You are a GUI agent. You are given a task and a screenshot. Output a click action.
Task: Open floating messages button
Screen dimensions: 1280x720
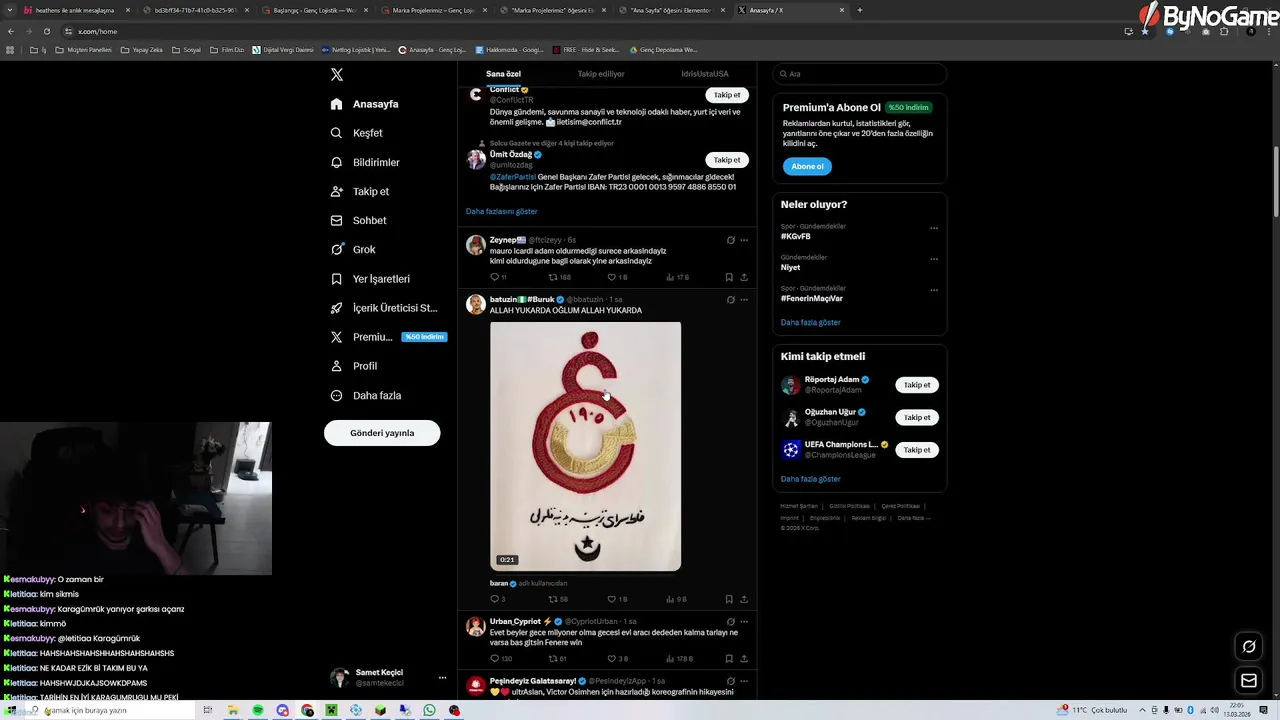pyautogui.click(x=1249, y=681)
